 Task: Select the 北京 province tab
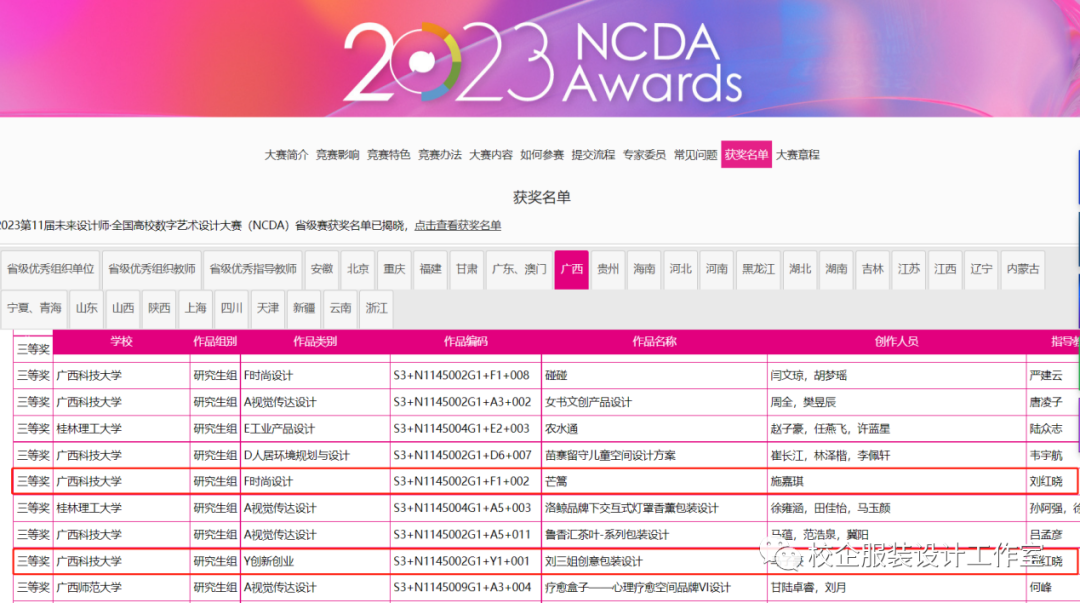coord(357,269)
